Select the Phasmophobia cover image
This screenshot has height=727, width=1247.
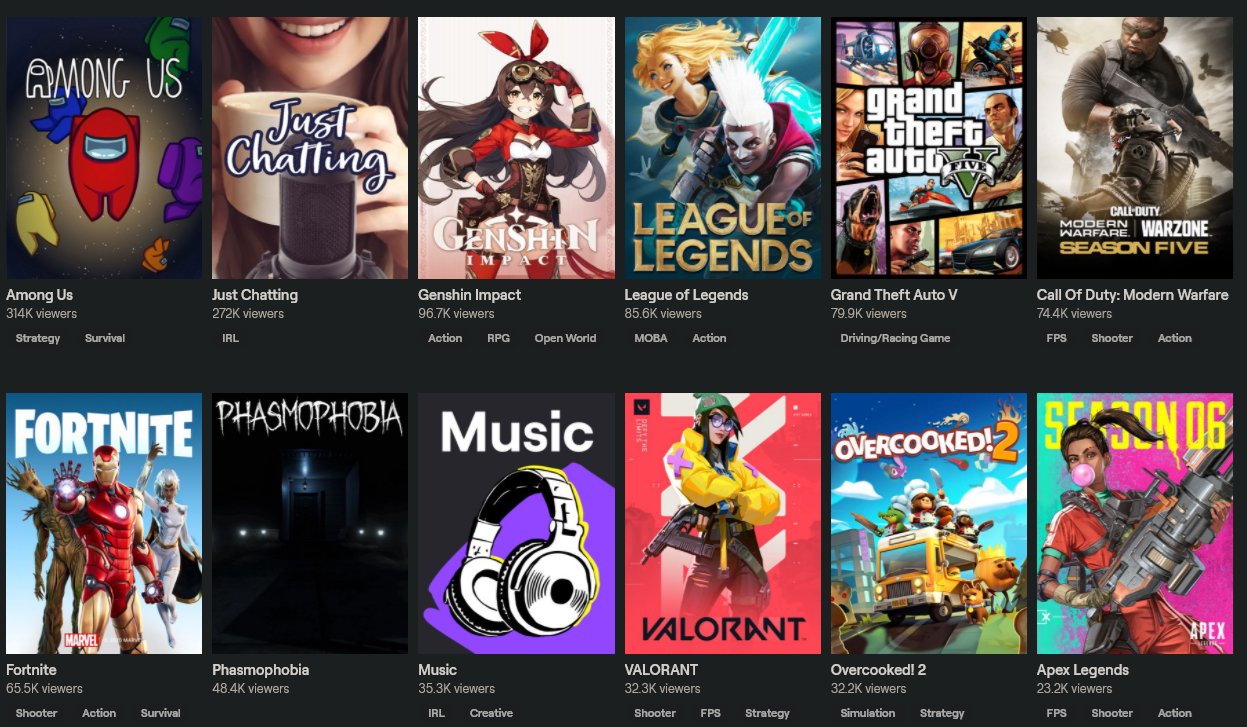[310, 523]
